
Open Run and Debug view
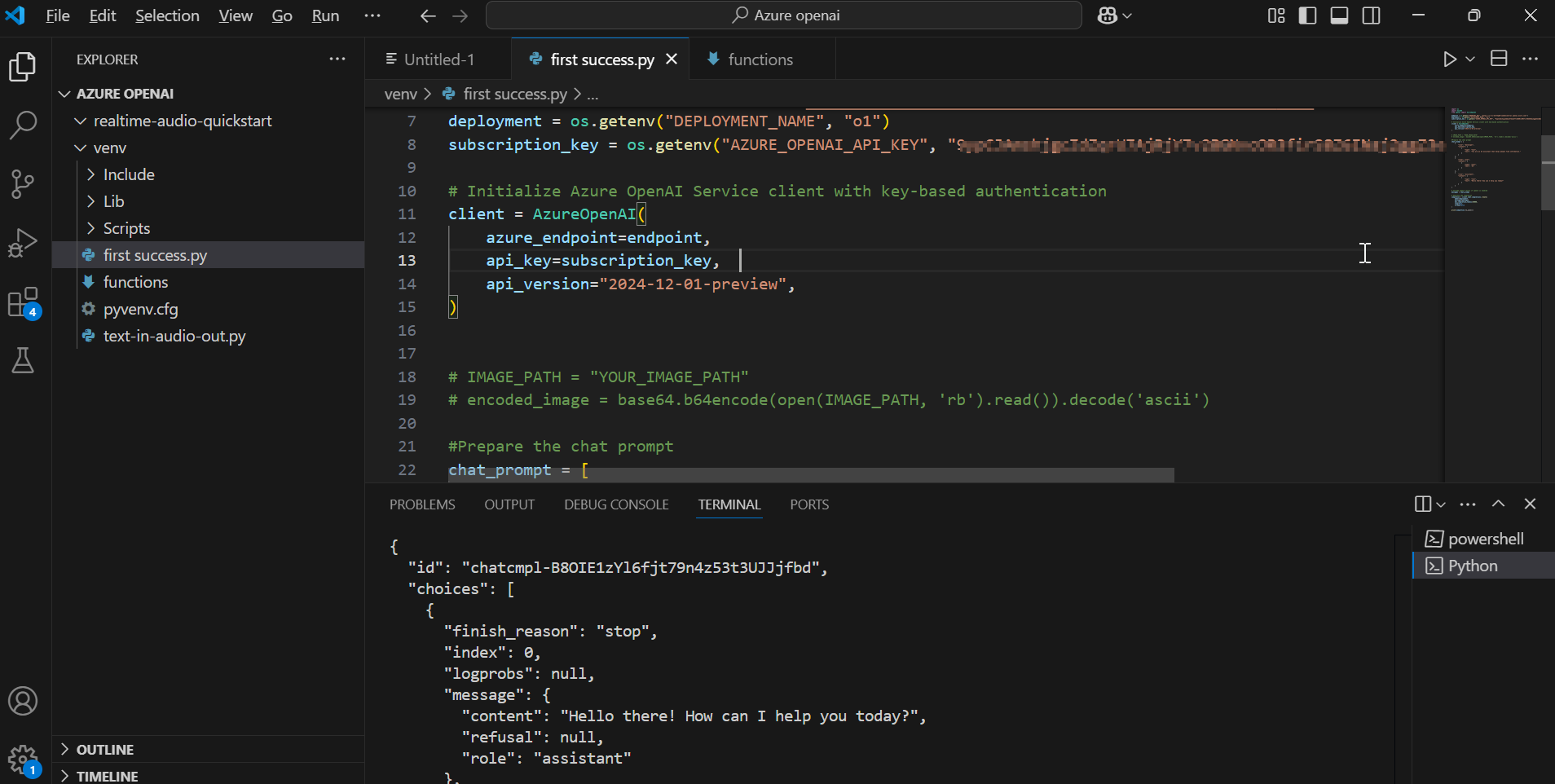[x=23, y=243]
